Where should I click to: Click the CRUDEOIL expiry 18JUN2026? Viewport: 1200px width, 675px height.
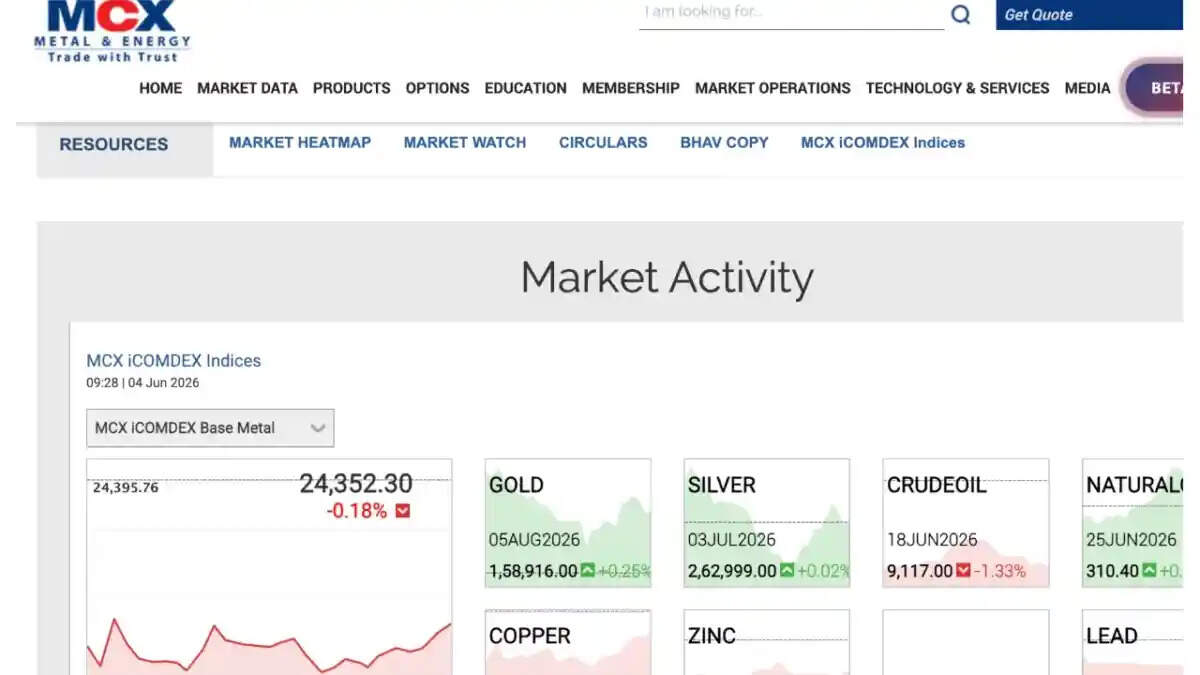pyautogui.click(x=931, y=540)
